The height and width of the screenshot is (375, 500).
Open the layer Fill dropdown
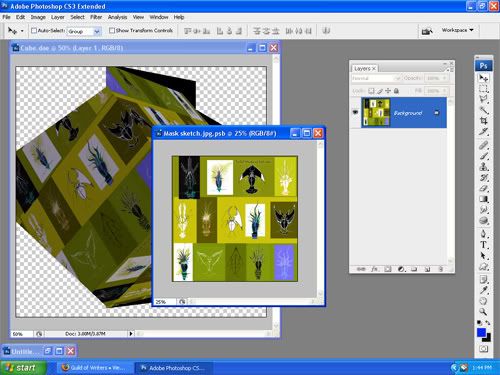point(444,91)
